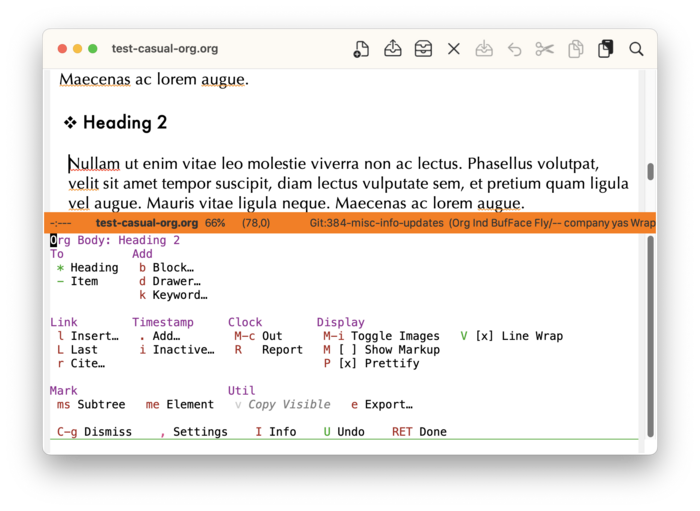700x511 pixels.
Task: Click the Copy Visible util command
Action: 283,405
